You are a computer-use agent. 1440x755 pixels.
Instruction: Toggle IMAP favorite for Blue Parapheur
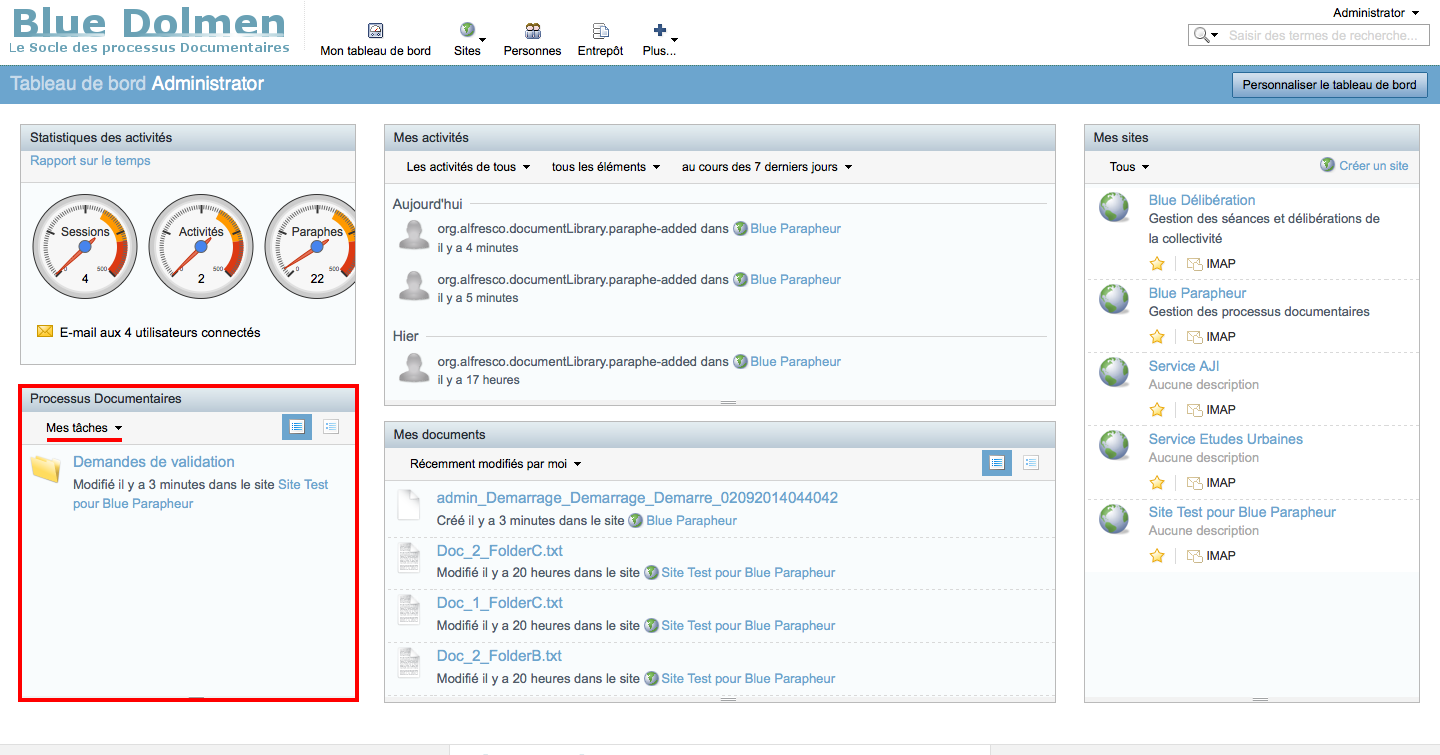[x=1211, y=337]
